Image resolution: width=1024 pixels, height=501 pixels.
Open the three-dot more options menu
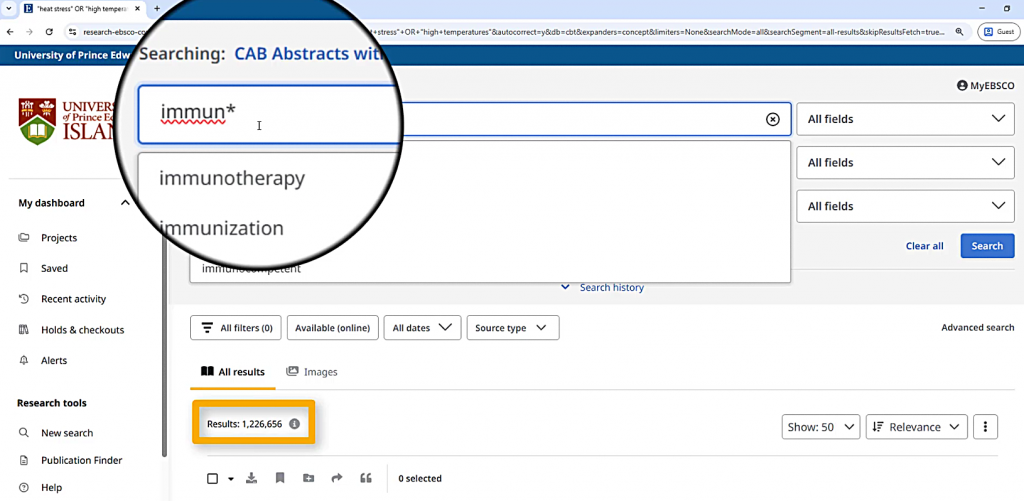(x=985, y=427)
